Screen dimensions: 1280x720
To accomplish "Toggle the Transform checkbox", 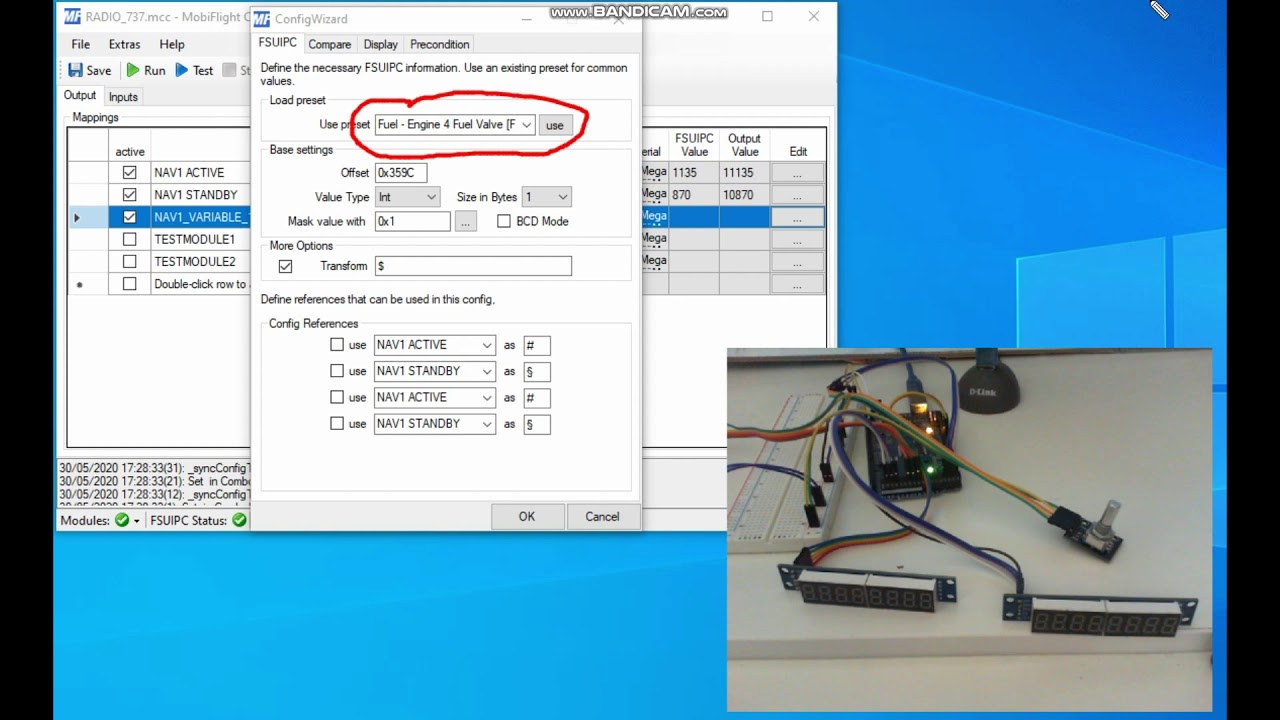I will tap(285, 266).
